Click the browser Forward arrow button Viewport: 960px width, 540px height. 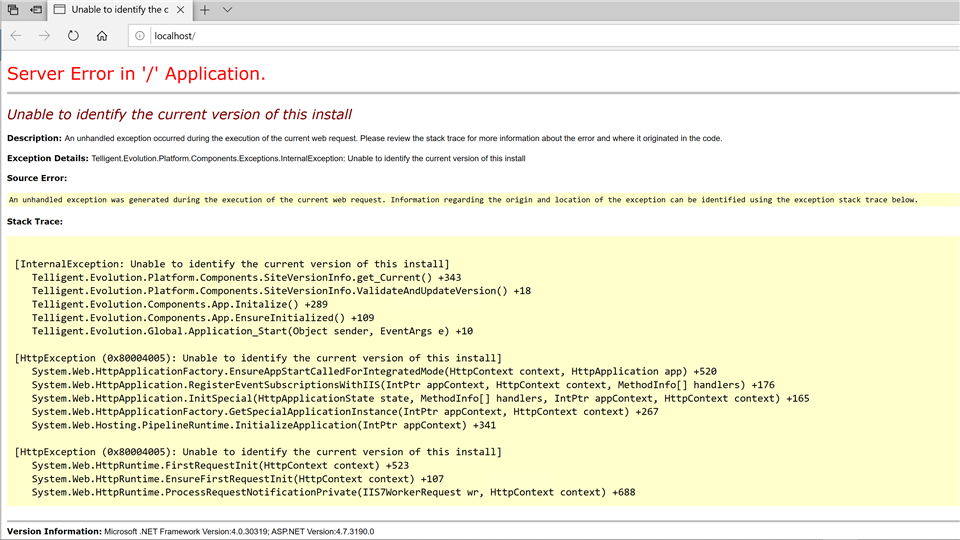(x=44, y=36)
